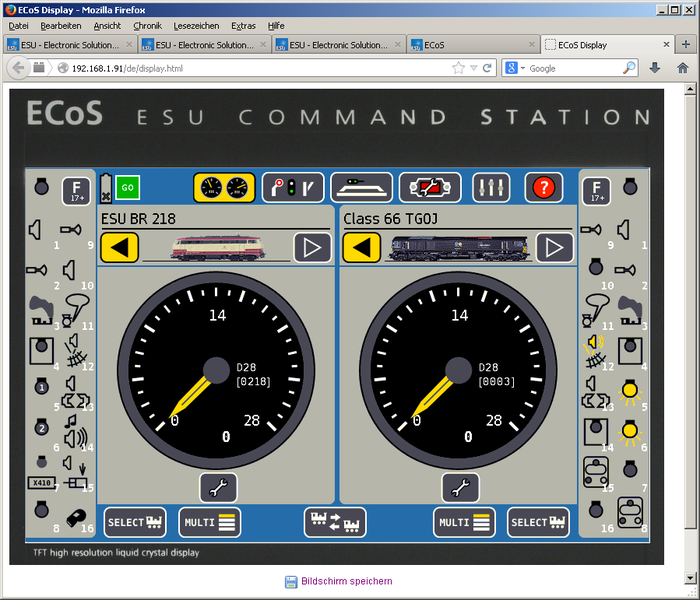Click the Class 66 TGOJ locomotive picture

point(459,248)
